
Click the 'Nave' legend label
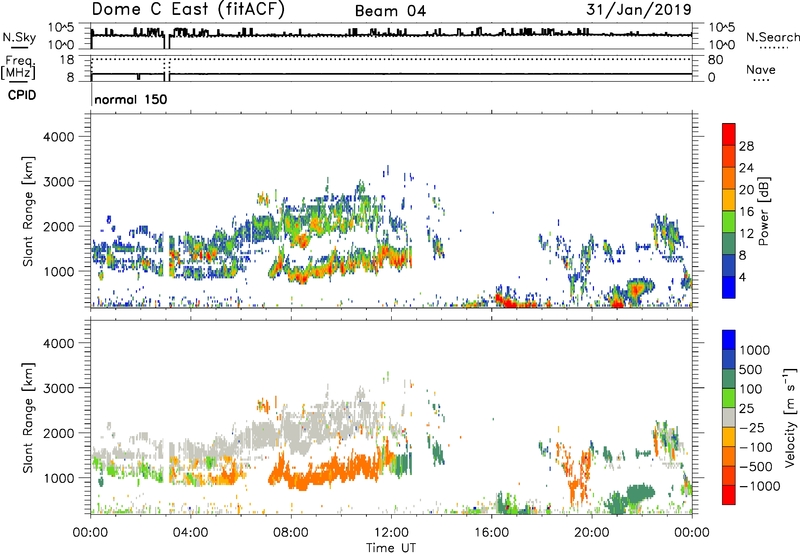pos(761,70)
